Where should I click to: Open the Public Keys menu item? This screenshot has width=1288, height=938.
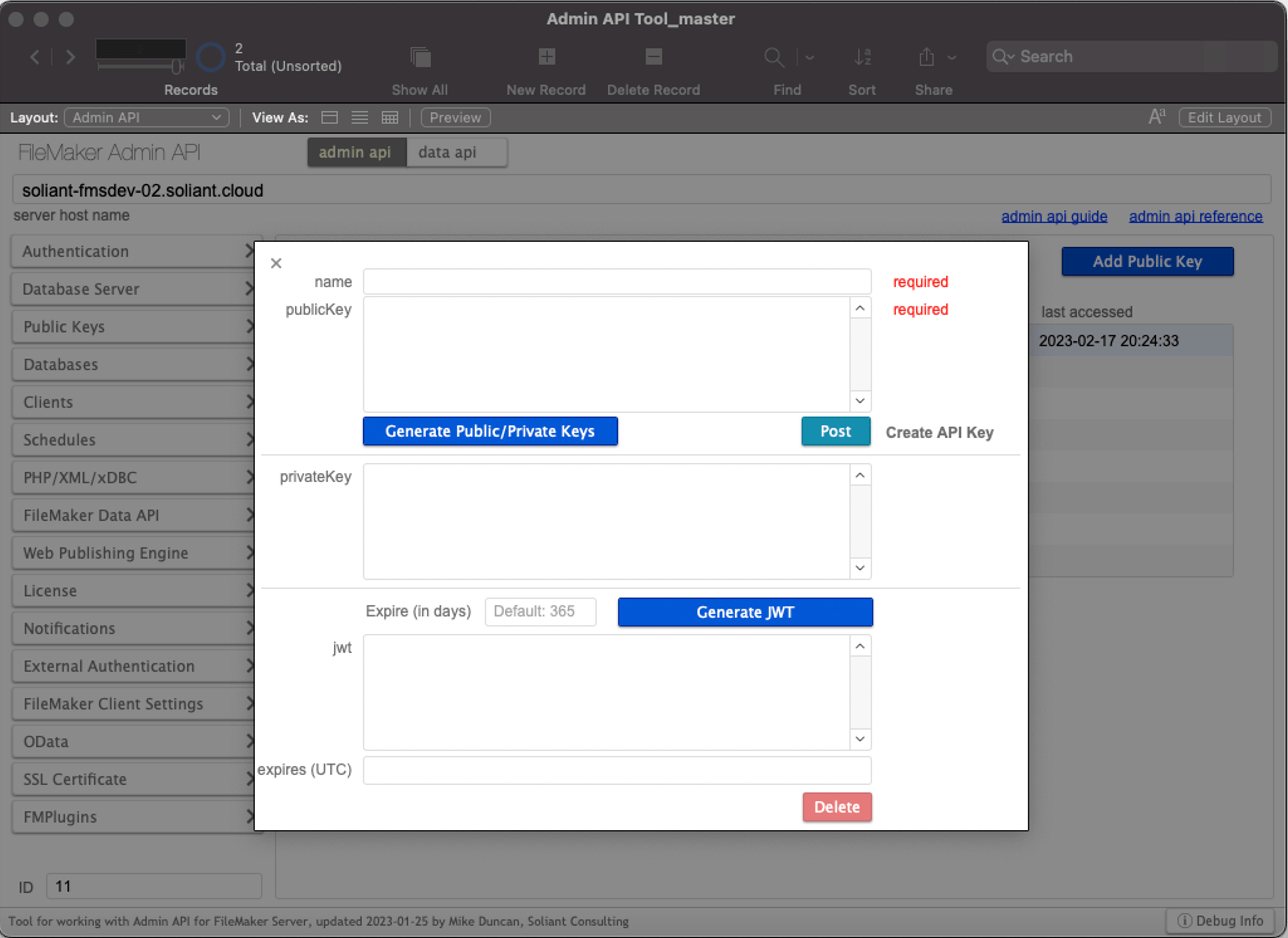133,327
